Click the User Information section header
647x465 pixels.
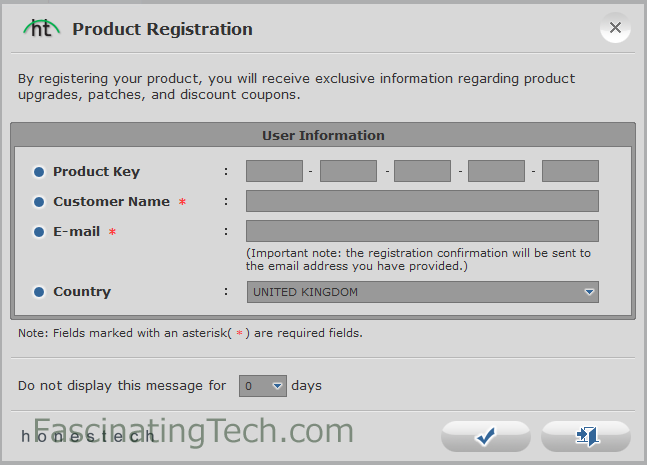(x=323, y=135)
